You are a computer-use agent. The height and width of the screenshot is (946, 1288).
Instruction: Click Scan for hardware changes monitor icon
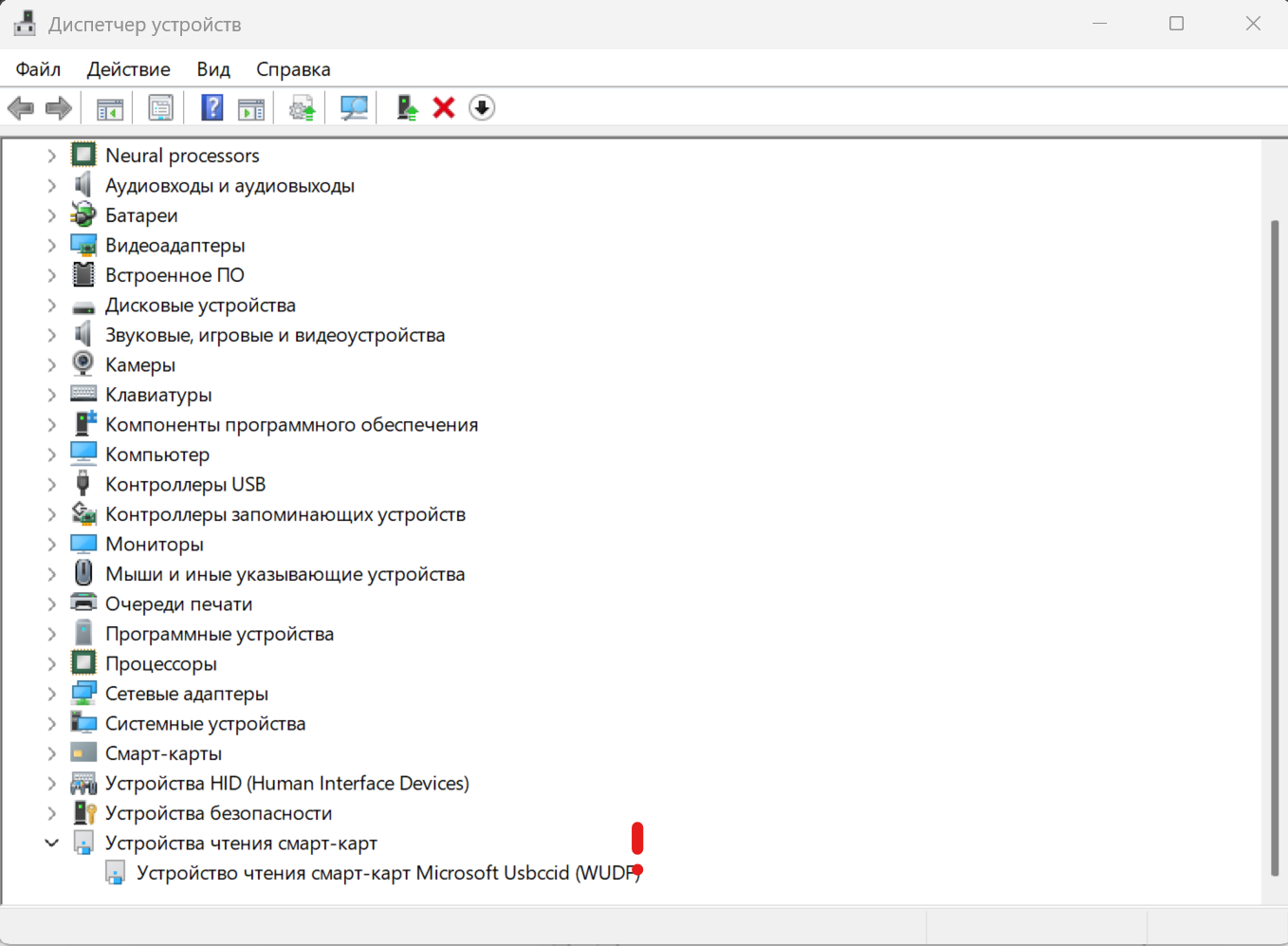tap(354, 108)
